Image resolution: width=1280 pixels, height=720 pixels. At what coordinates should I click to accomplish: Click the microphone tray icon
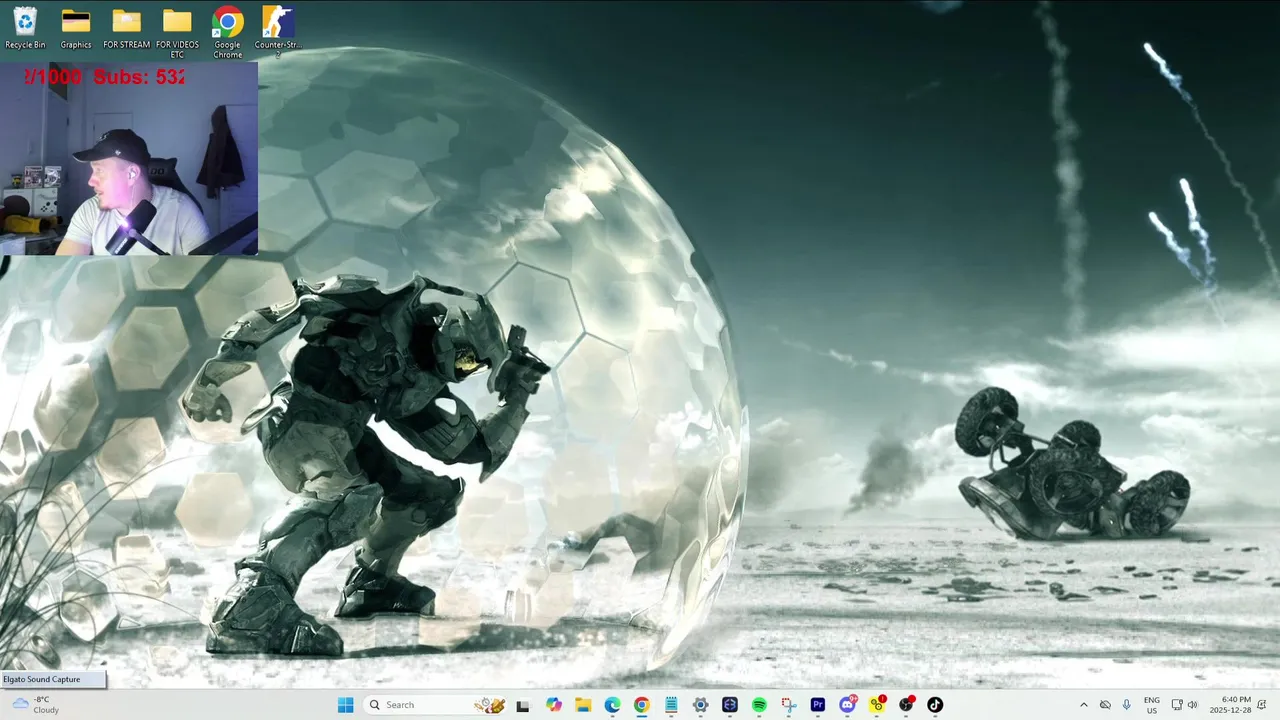tap(1127, 705)
